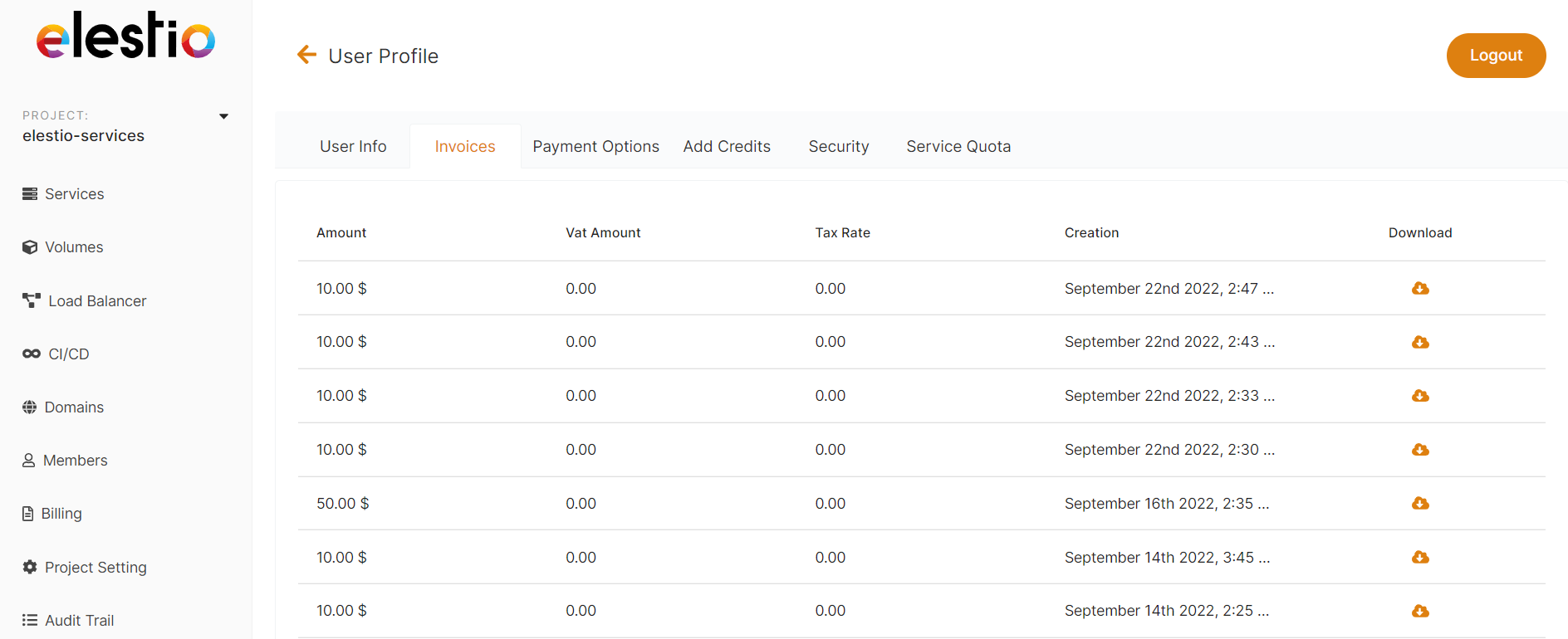
Task: Click the back arrow beside User Profile
Action: [x=306, y=55]
